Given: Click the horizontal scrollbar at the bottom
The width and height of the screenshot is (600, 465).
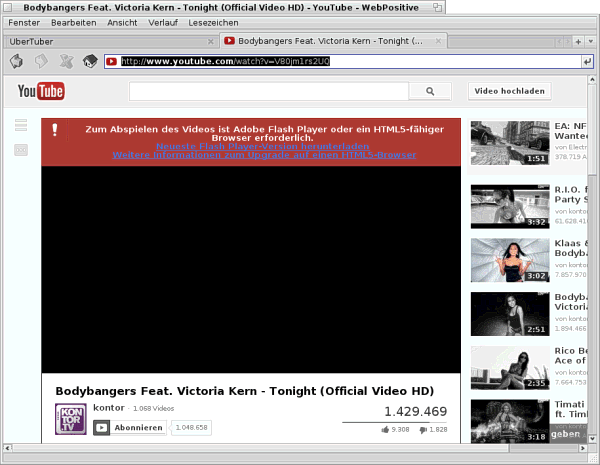Looking at the screenshot, I should click(250, 447).
